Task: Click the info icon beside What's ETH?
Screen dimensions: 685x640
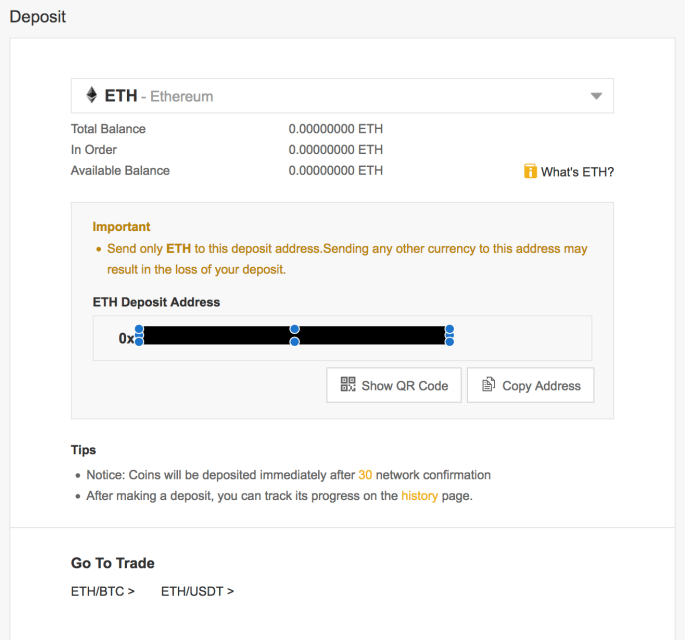Action: click(530, 172)
